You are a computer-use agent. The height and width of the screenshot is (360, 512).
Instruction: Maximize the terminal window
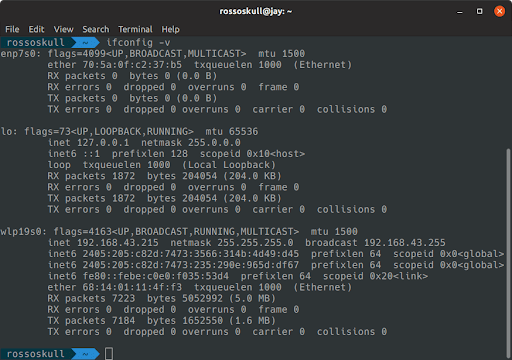pyautogui.click(x=479, y=12)
